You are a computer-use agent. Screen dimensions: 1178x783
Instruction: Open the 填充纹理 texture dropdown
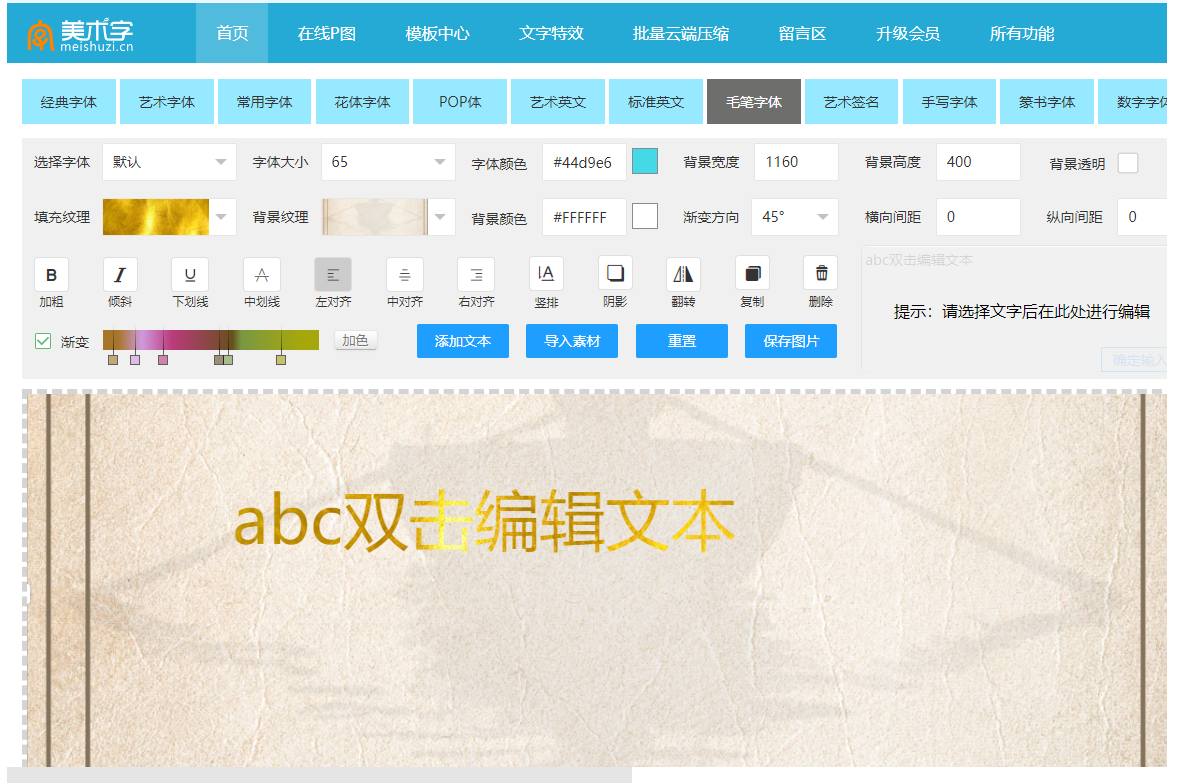point(169,217)
